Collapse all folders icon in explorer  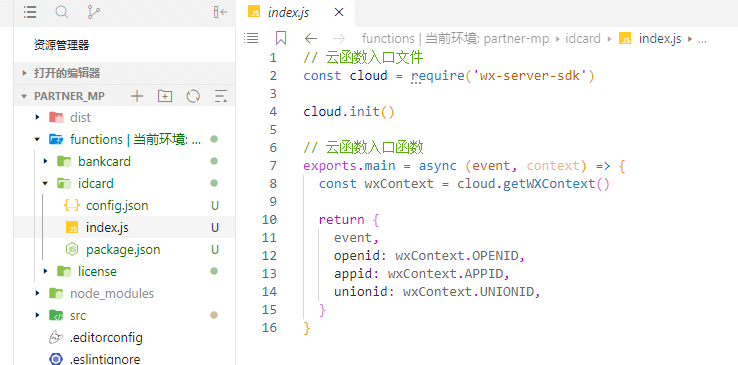[x=221, y=96]
